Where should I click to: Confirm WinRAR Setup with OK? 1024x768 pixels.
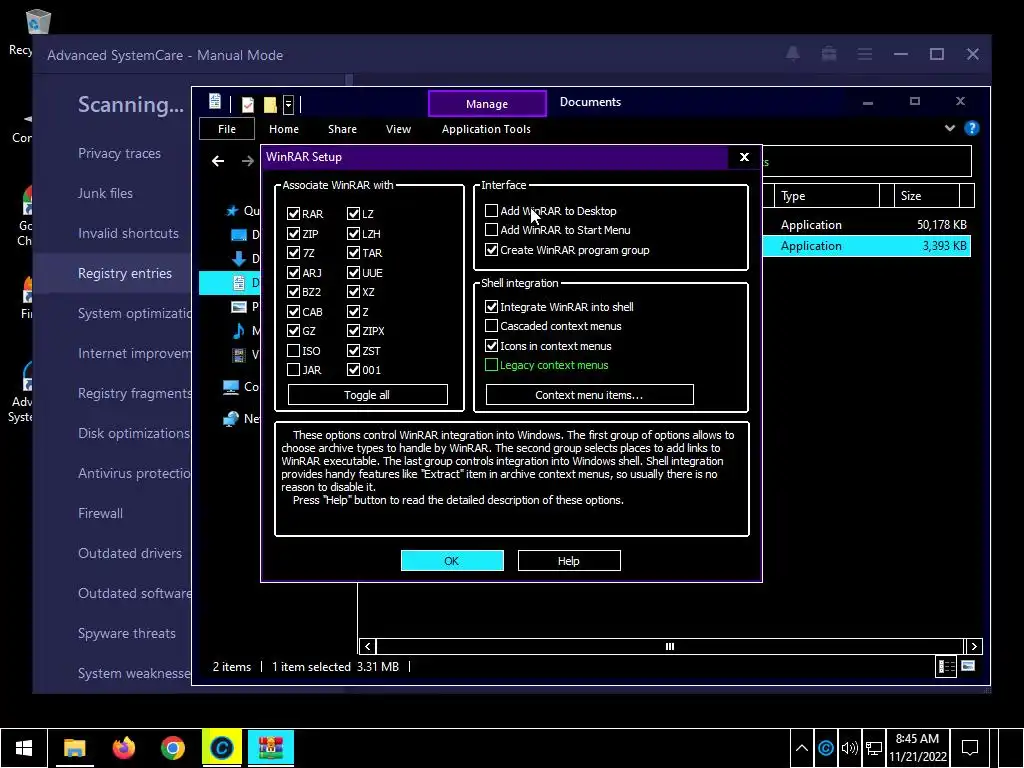452,560
